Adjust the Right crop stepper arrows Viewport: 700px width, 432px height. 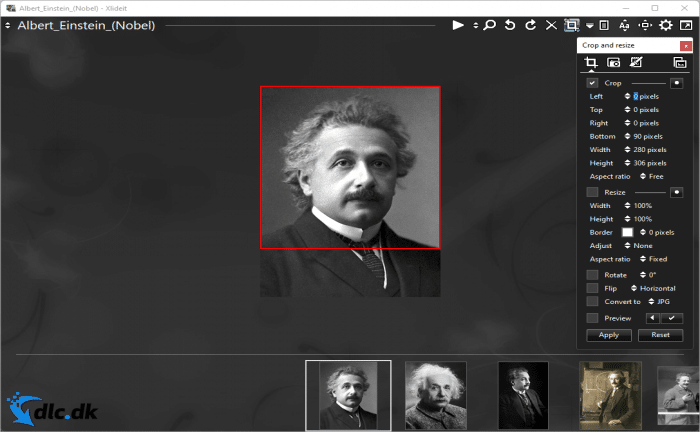click(x=627, y=123)
